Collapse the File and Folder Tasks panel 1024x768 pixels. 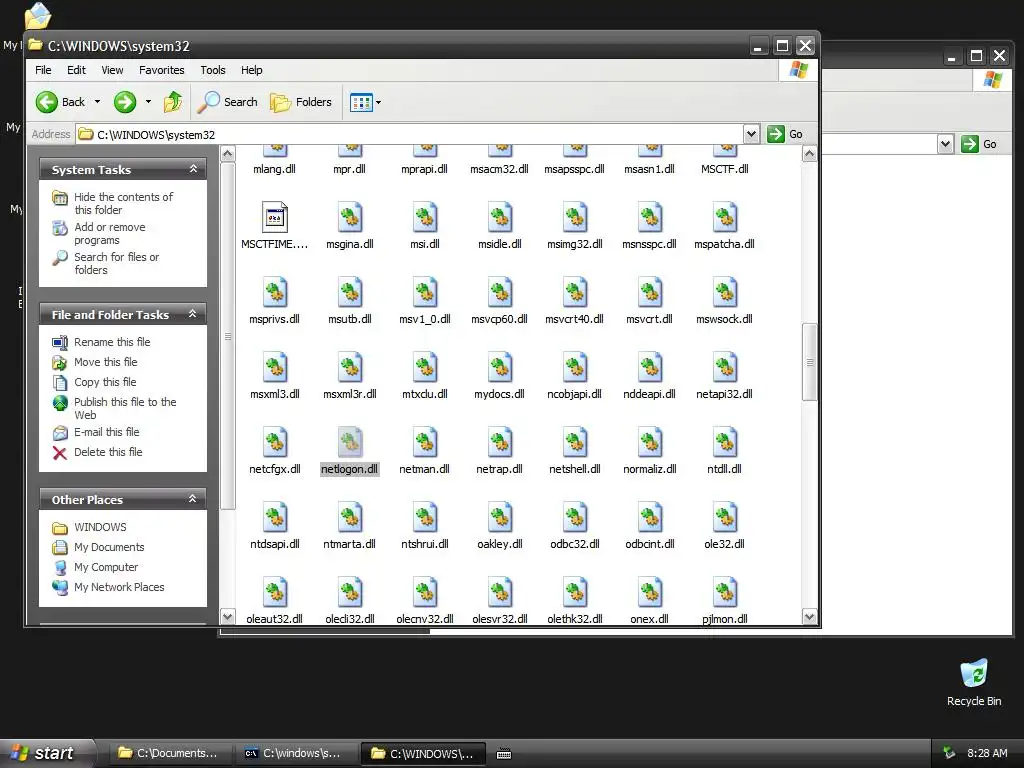193,314
